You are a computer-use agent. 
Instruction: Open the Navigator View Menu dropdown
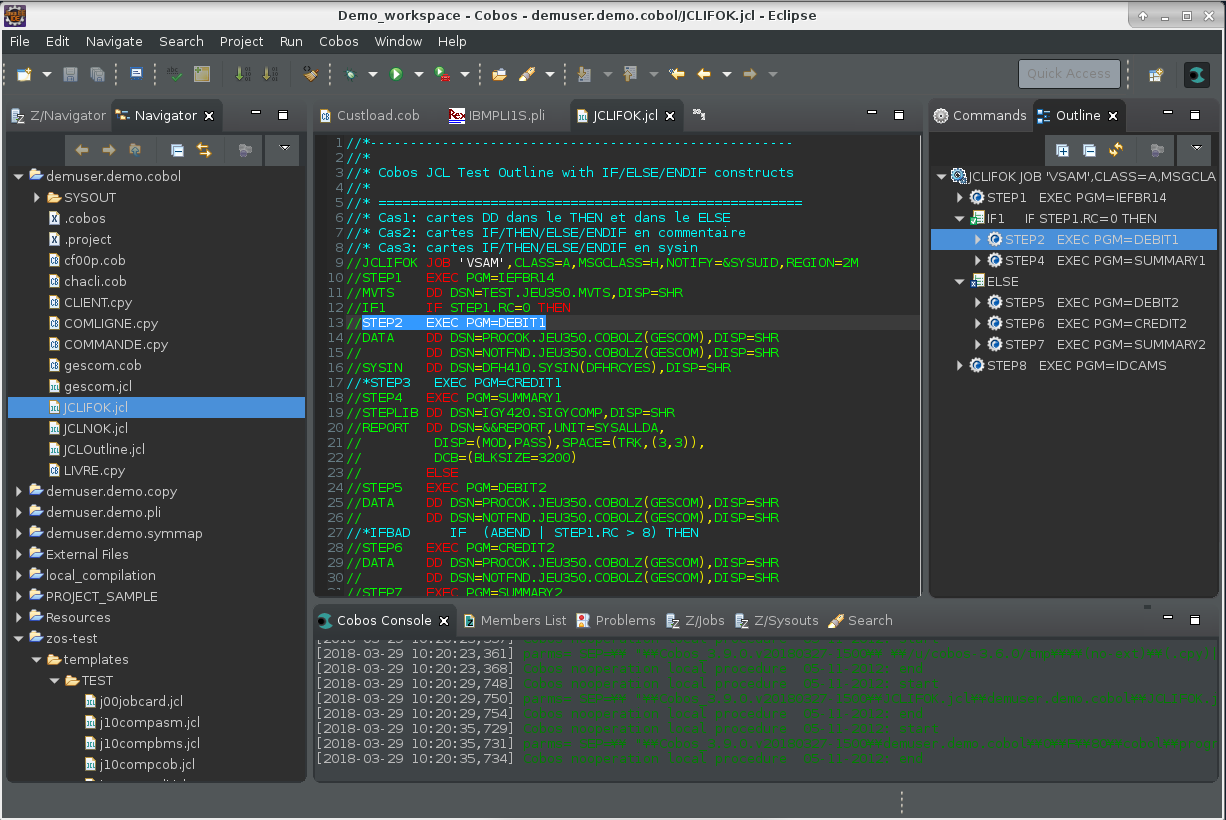[x=285, y=150]
